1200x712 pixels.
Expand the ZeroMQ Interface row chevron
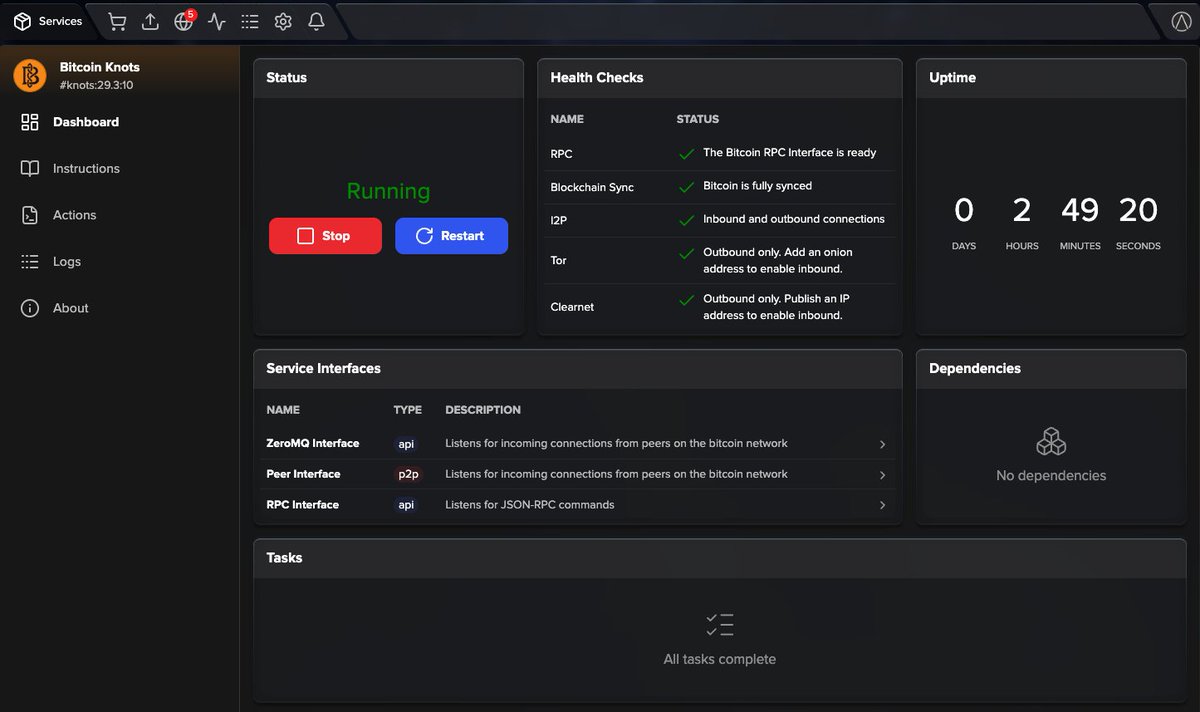882,444
